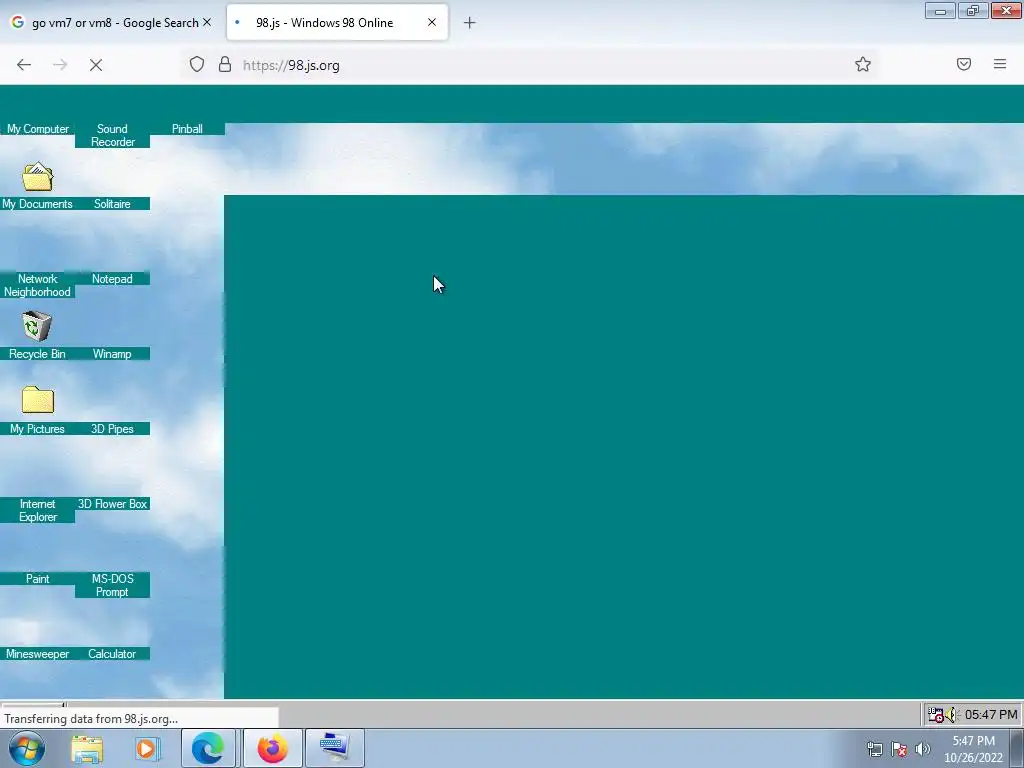Close the Google Search tab
The image size is (1024, 768).
tap(207, 22)
